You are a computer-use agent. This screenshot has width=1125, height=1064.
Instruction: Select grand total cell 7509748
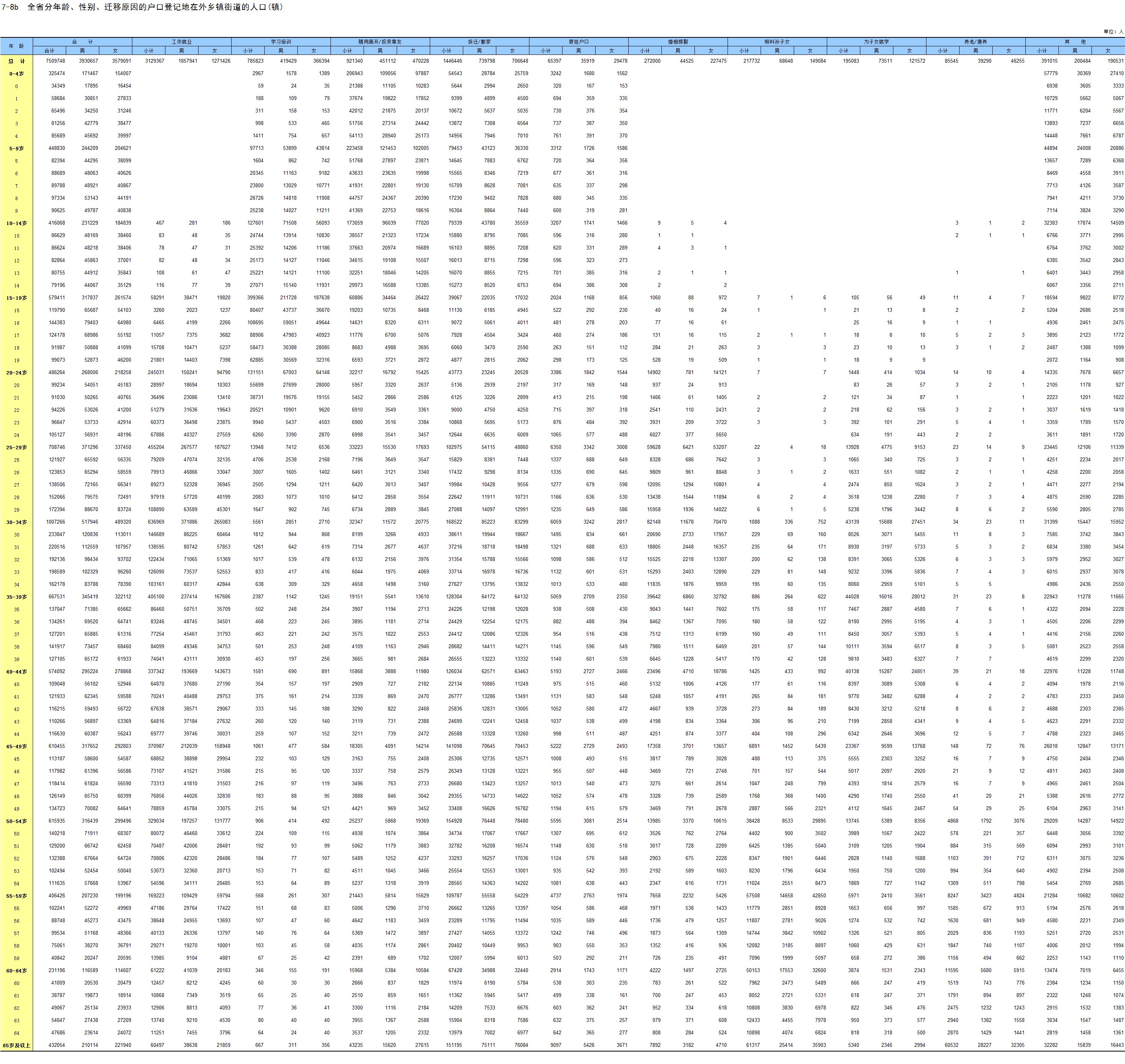tap(56, 61)
